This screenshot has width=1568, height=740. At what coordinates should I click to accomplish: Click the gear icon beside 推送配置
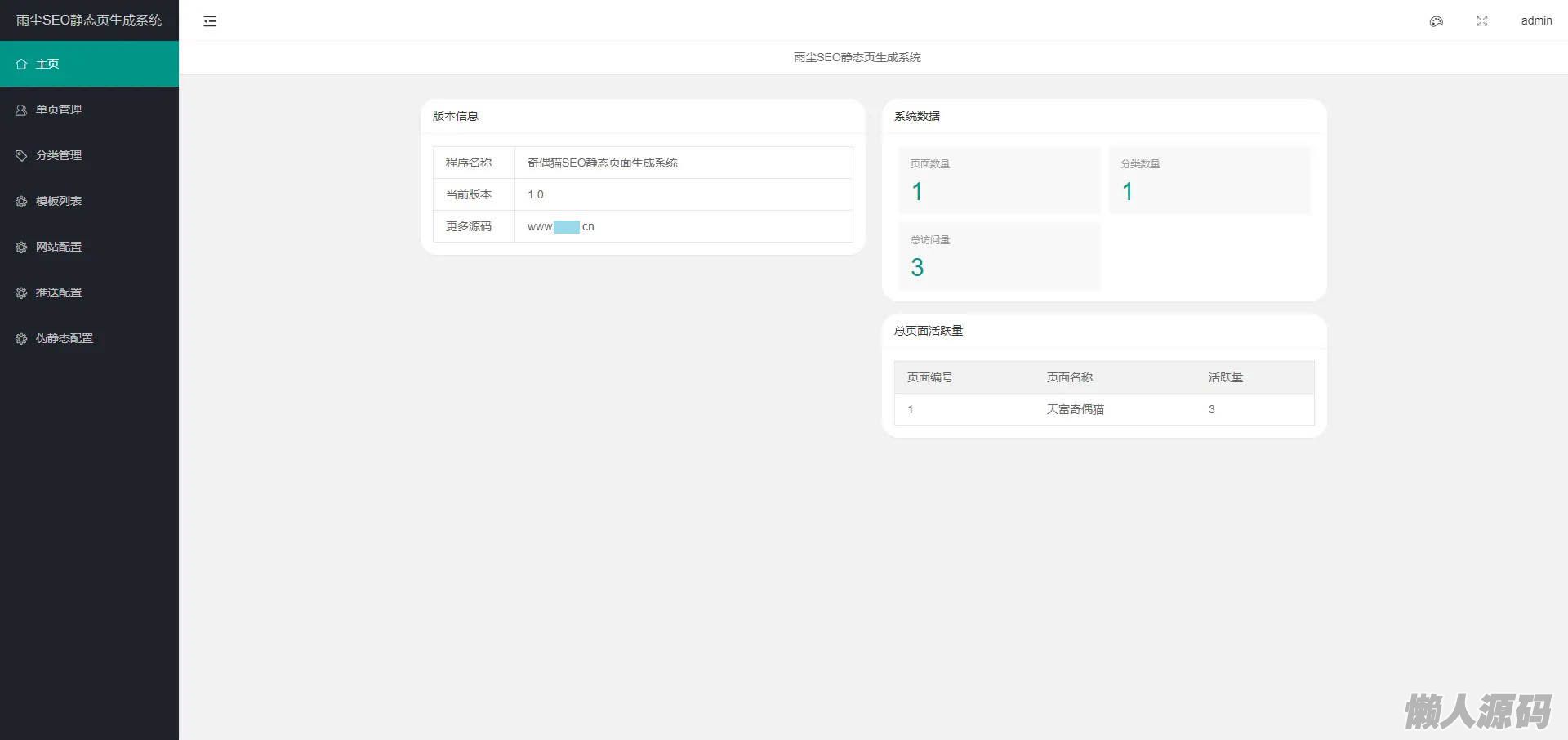tap(21, 292)
